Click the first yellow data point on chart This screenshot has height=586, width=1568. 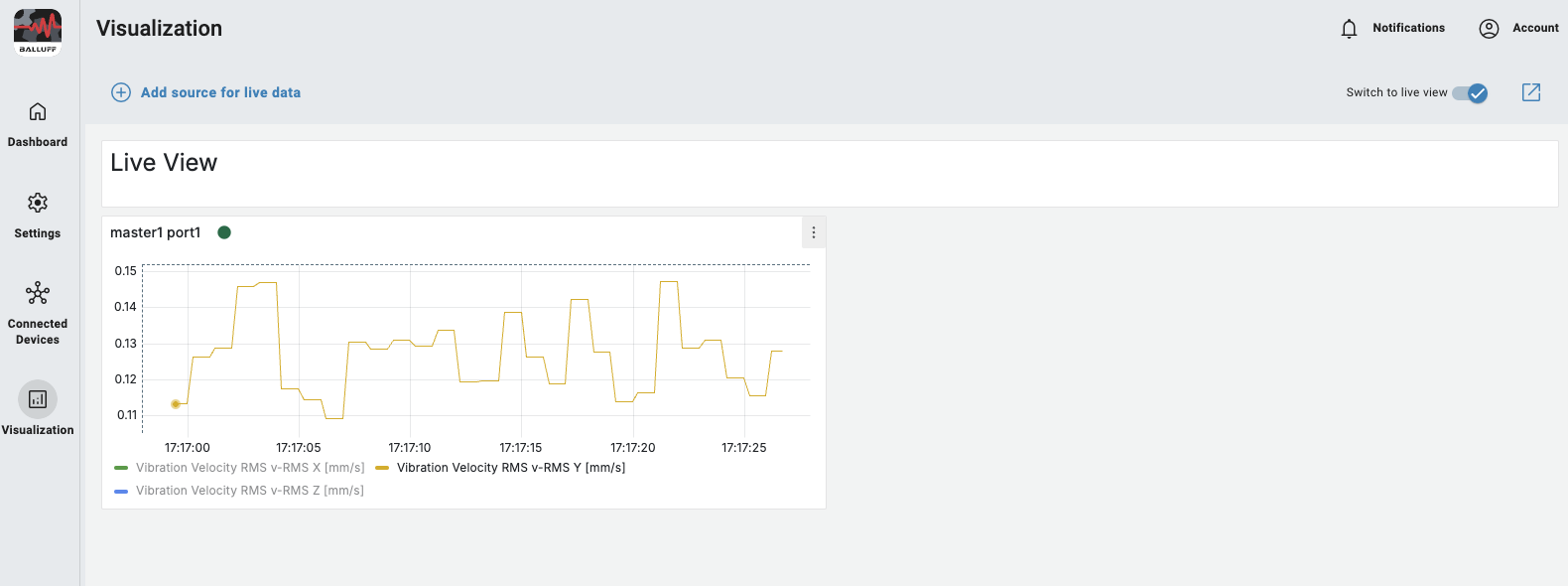176,404
